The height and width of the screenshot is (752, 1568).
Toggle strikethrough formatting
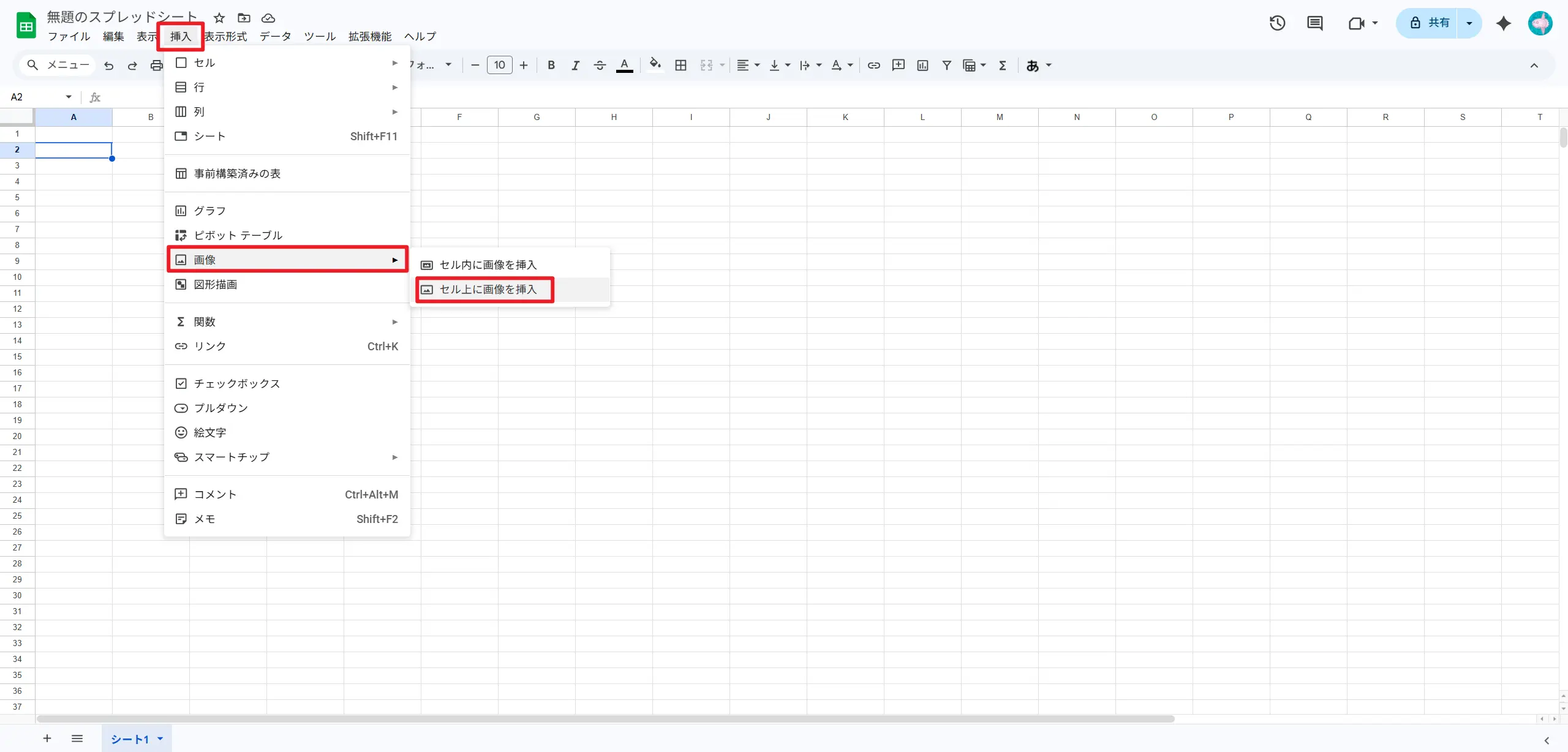coord(600,65)
